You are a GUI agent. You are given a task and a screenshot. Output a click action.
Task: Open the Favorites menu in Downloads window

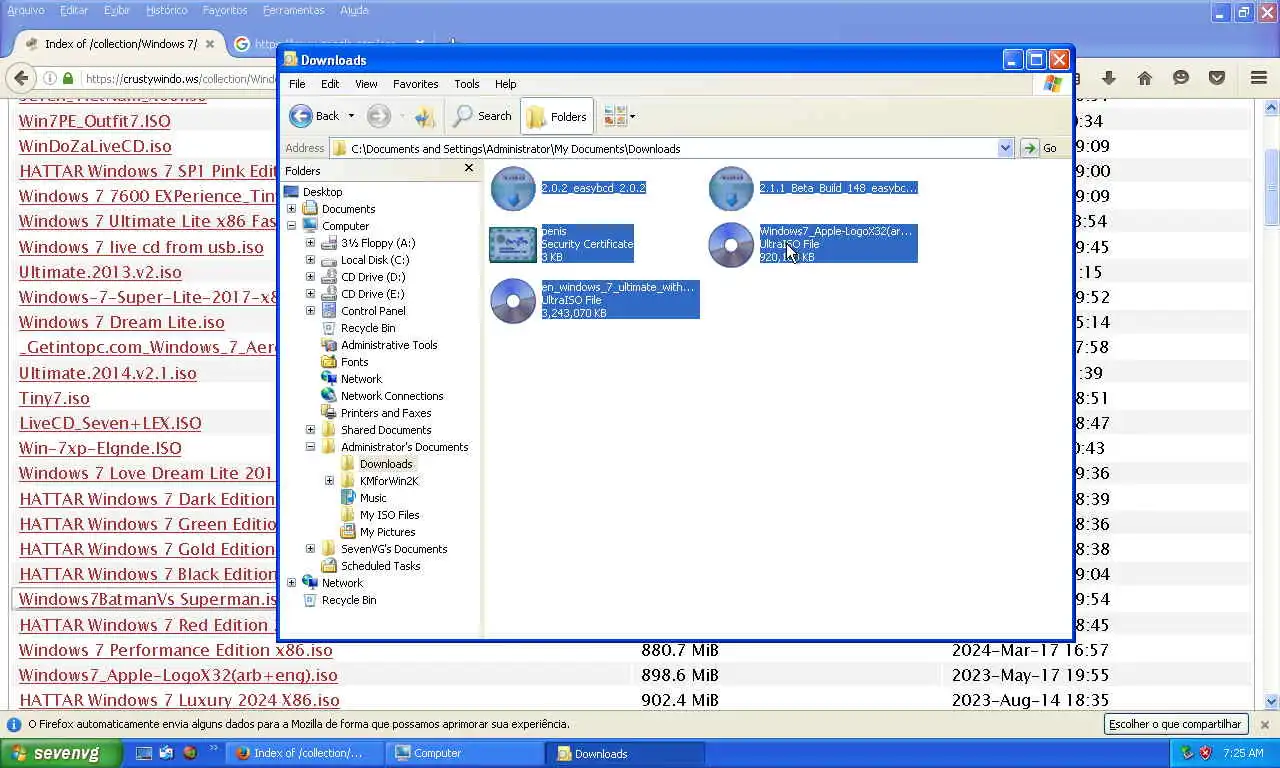pyautogui.click(x=415, y=84)
